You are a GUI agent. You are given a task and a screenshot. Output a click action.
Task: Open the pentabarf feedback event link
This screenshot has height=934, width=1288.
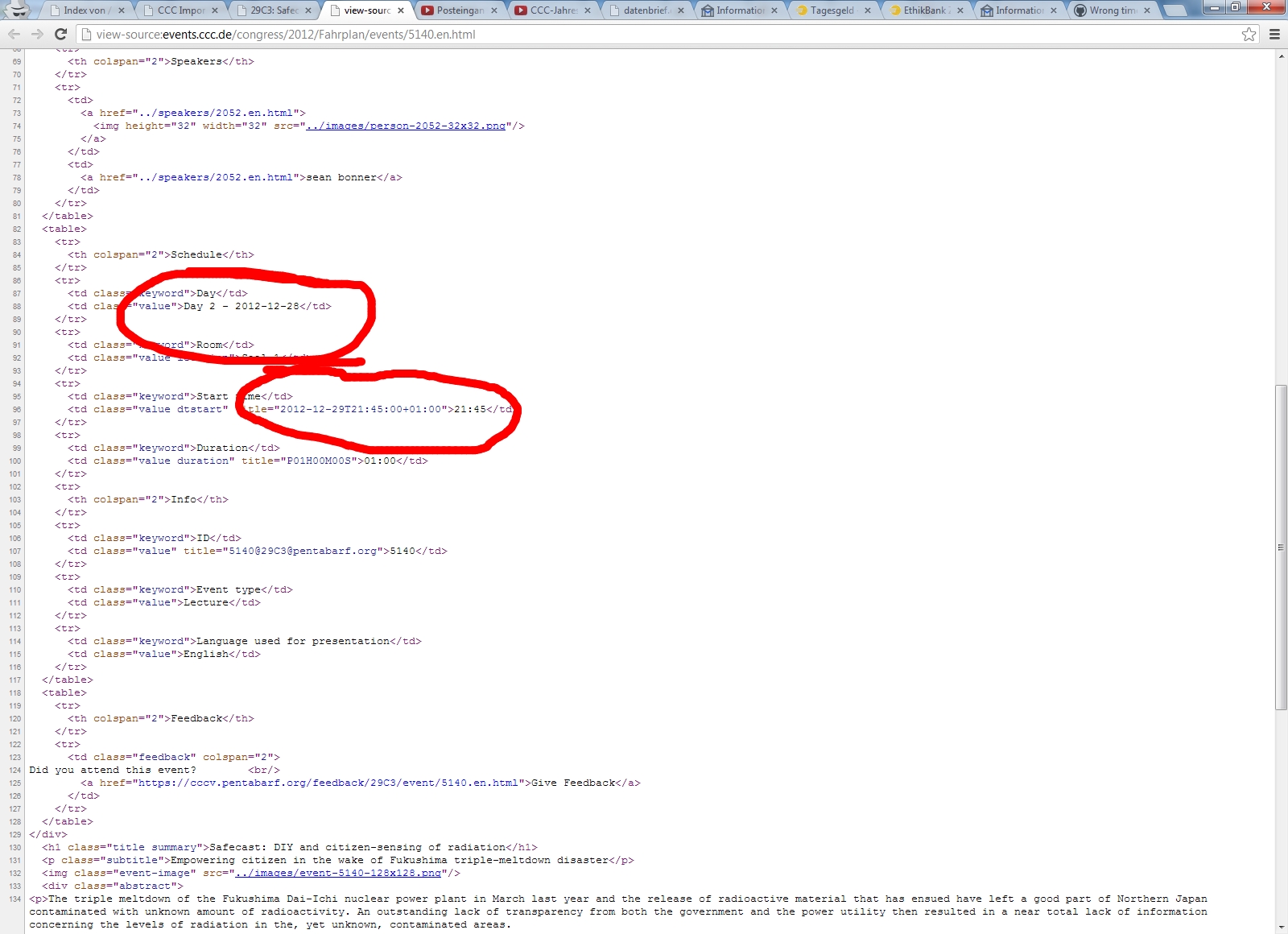[328, 783]
